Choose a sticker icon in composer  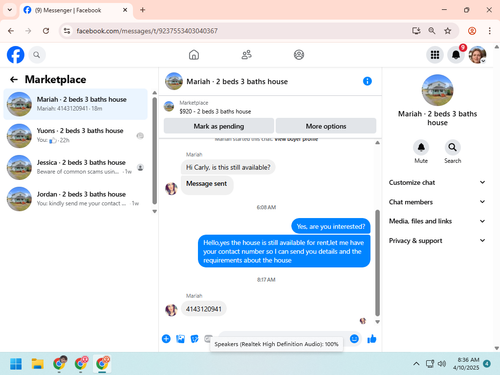(194, 339)
